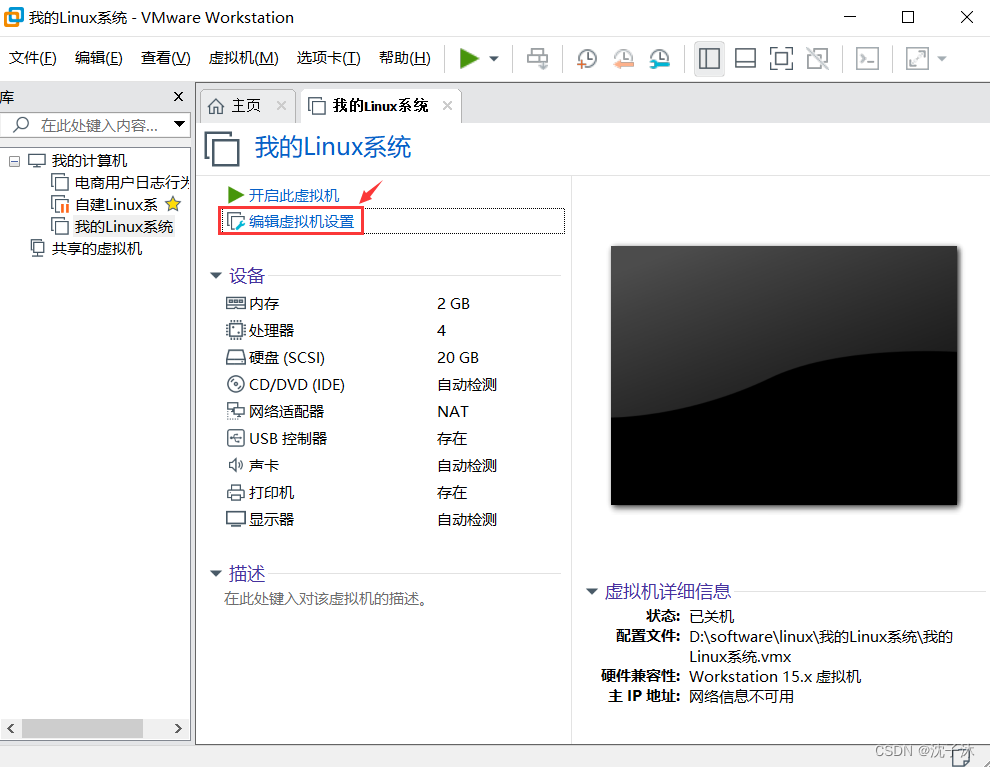Collapse the 我的计算机 tree node
Viewport: 990px width, 767px height.
pos(14,162)
